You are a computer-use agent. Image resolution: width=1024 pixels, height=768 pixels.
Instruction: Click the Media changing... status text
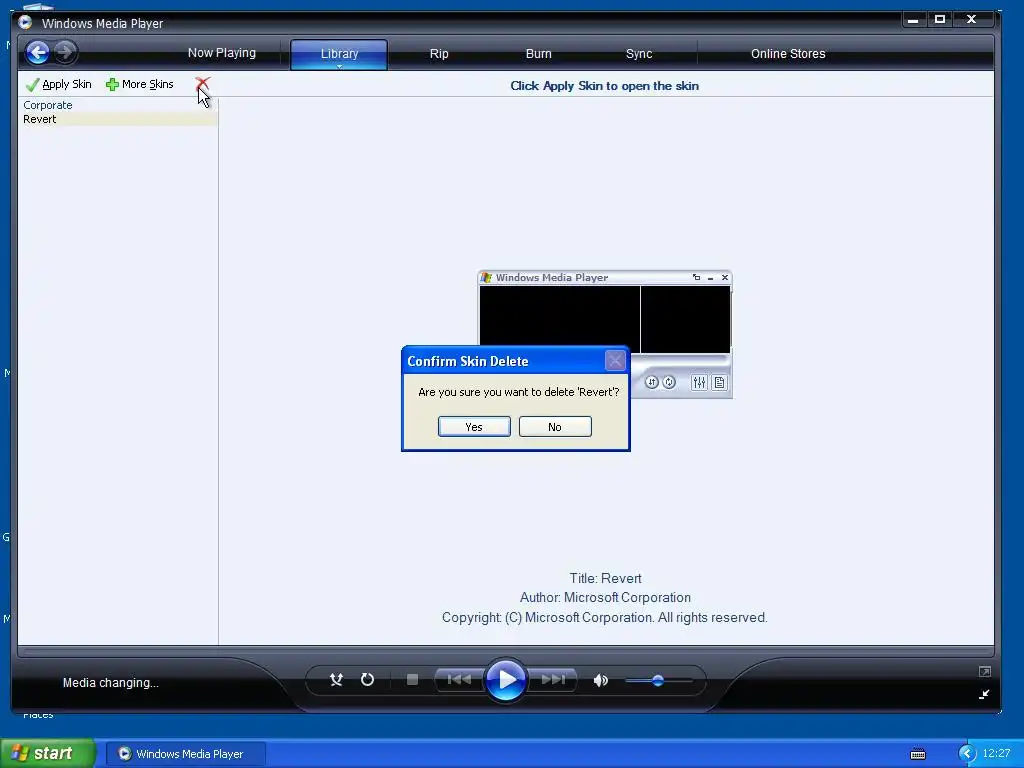coord(110,682)
